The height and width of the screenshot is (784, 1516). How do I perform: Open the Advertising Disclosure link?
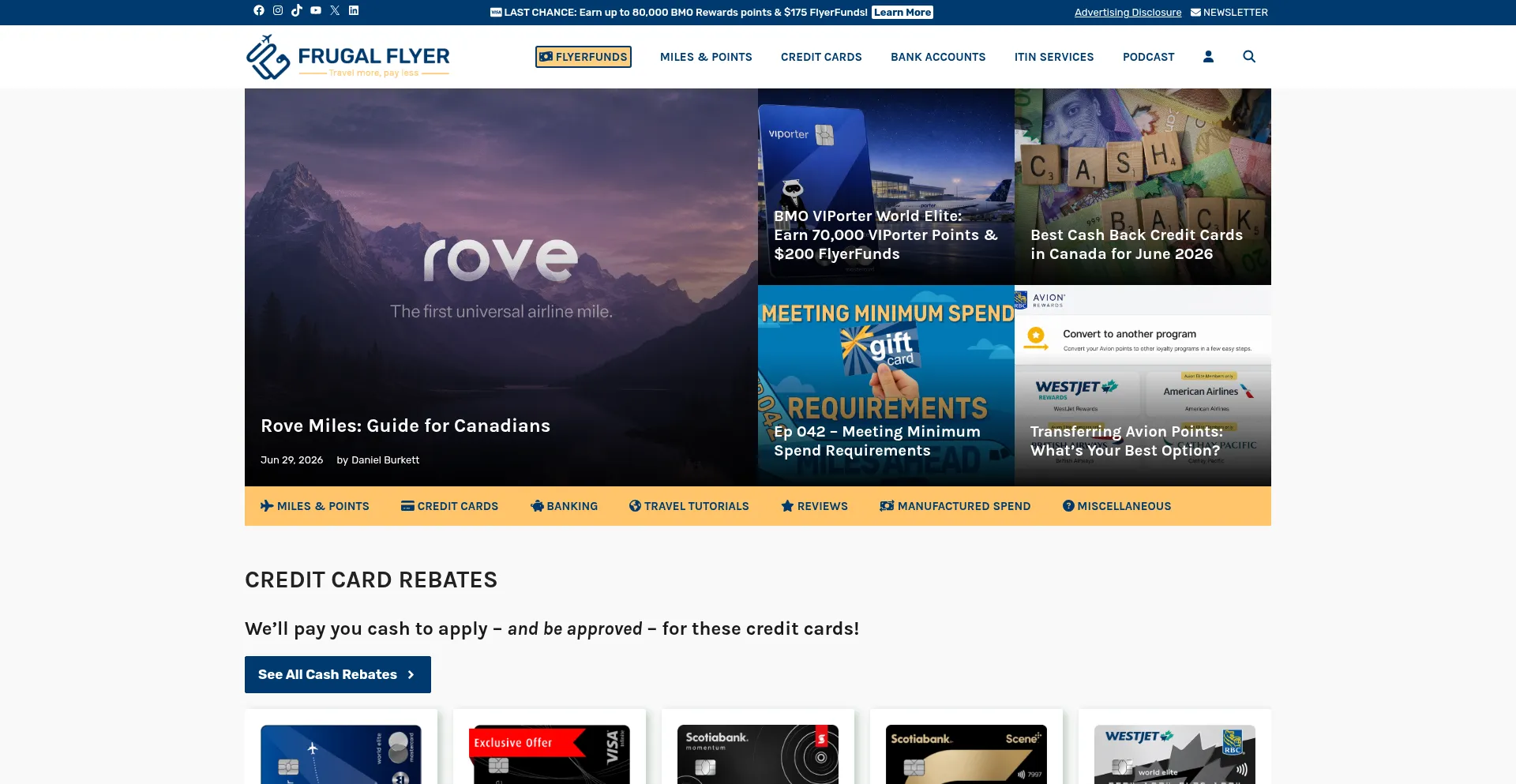click(1128, 13)
